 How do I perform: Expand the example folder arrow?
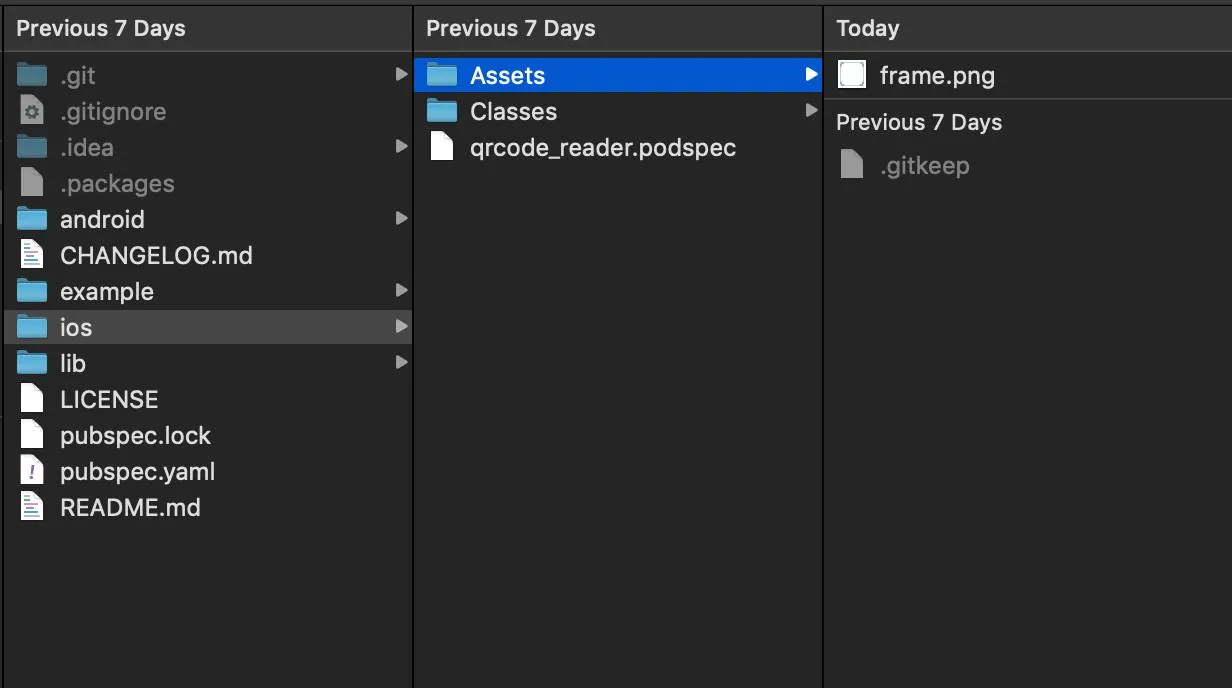click(401, 291)
